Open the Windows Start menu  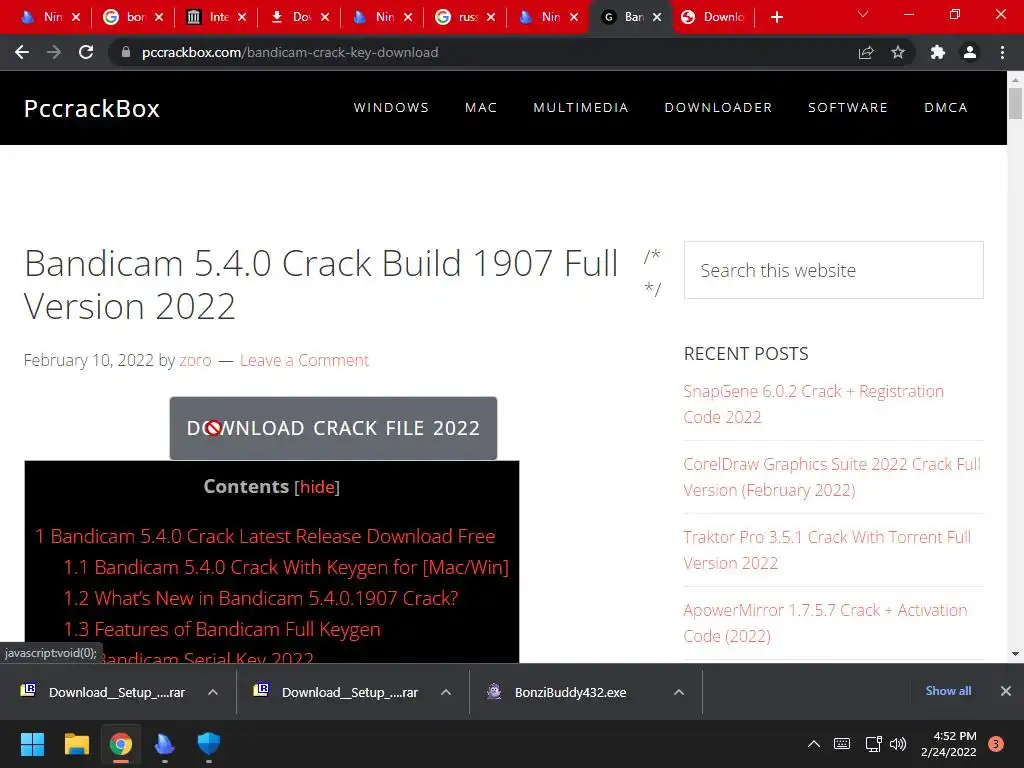tap(32, 744)
